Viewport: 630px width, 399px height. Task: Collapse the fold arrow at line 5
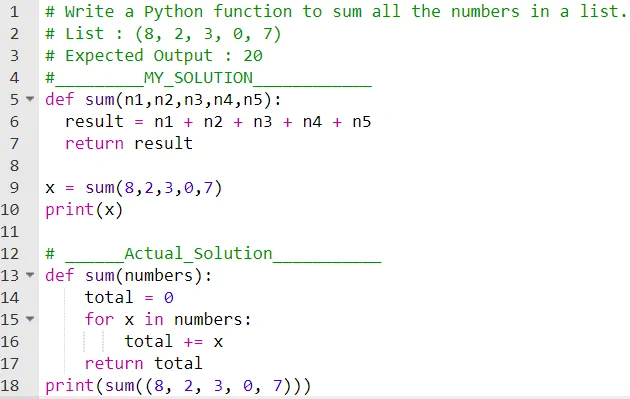[x=30, y=98]
